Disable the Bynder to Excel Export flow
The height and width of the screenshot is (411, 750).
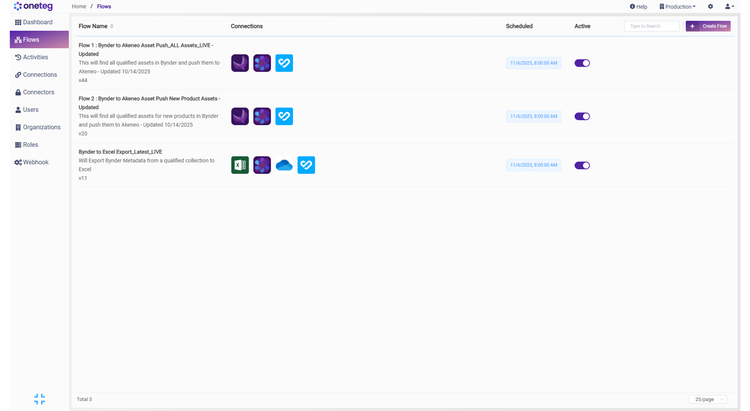point(582,166)
